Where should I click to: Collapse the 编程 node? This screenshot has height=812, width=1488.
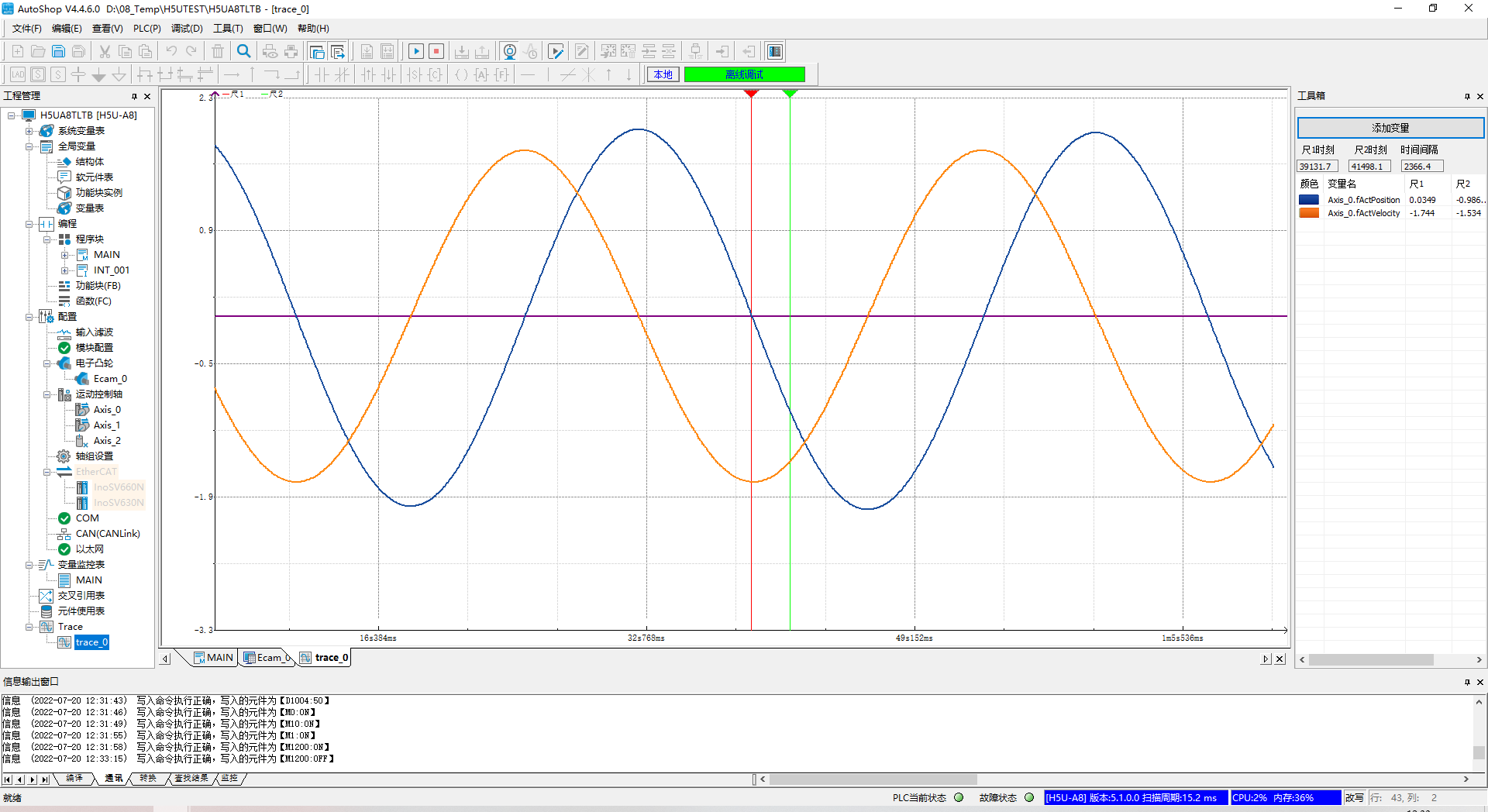29,224
